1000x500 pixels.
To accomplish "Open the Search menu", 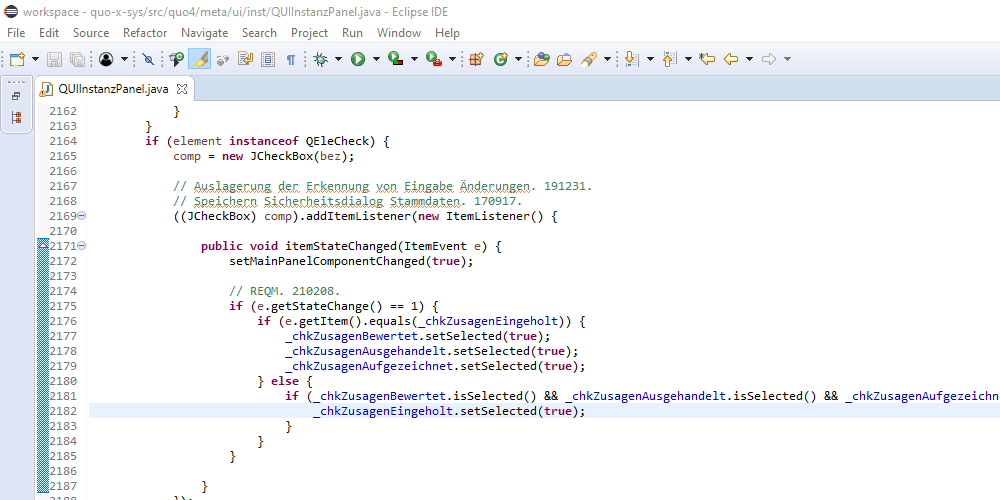I will [x=259, y=33].
